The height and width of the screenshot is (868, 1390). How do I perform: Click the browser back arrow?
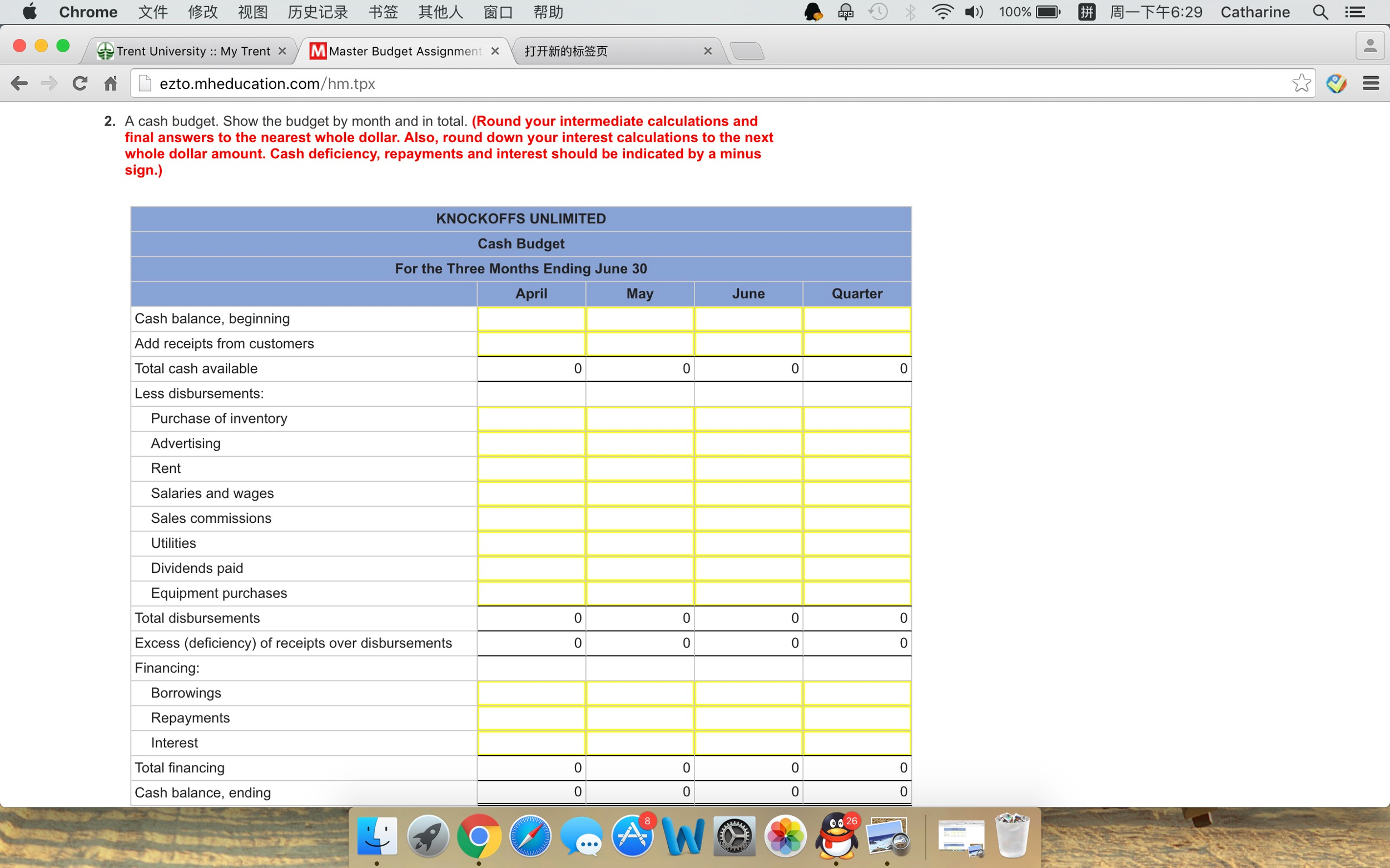pos(19,83)
